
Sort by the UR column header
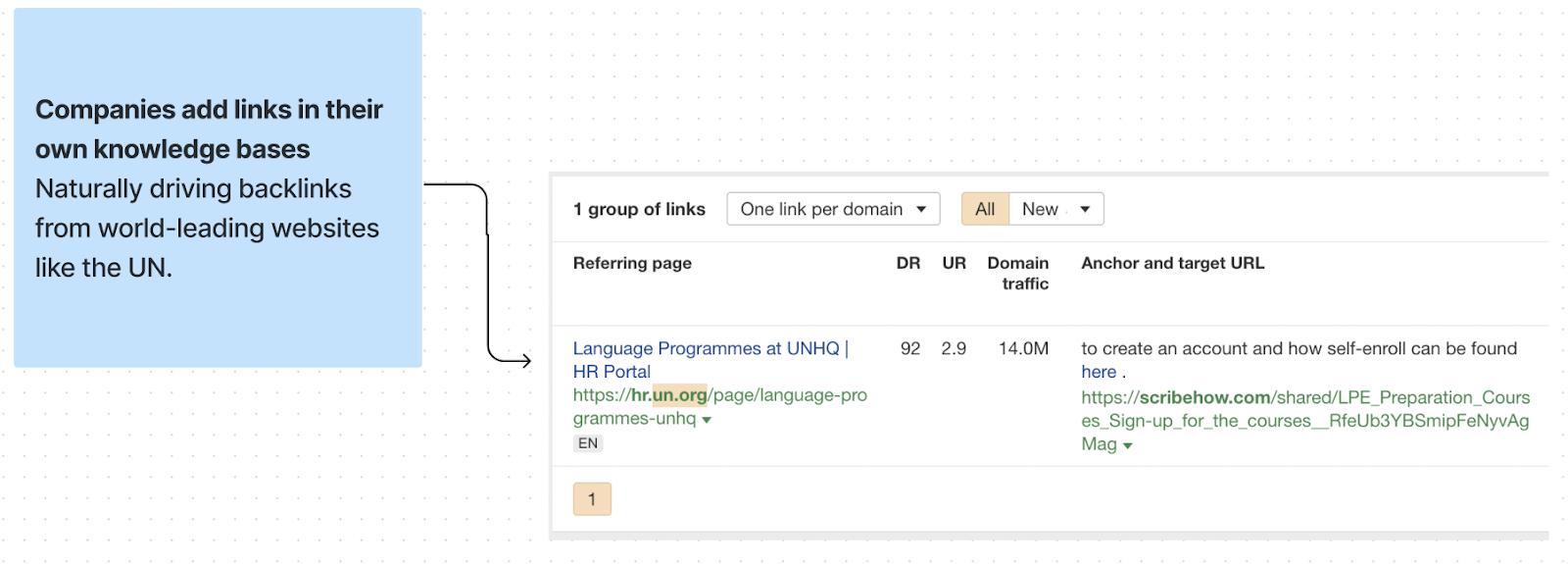pos(954,263)
